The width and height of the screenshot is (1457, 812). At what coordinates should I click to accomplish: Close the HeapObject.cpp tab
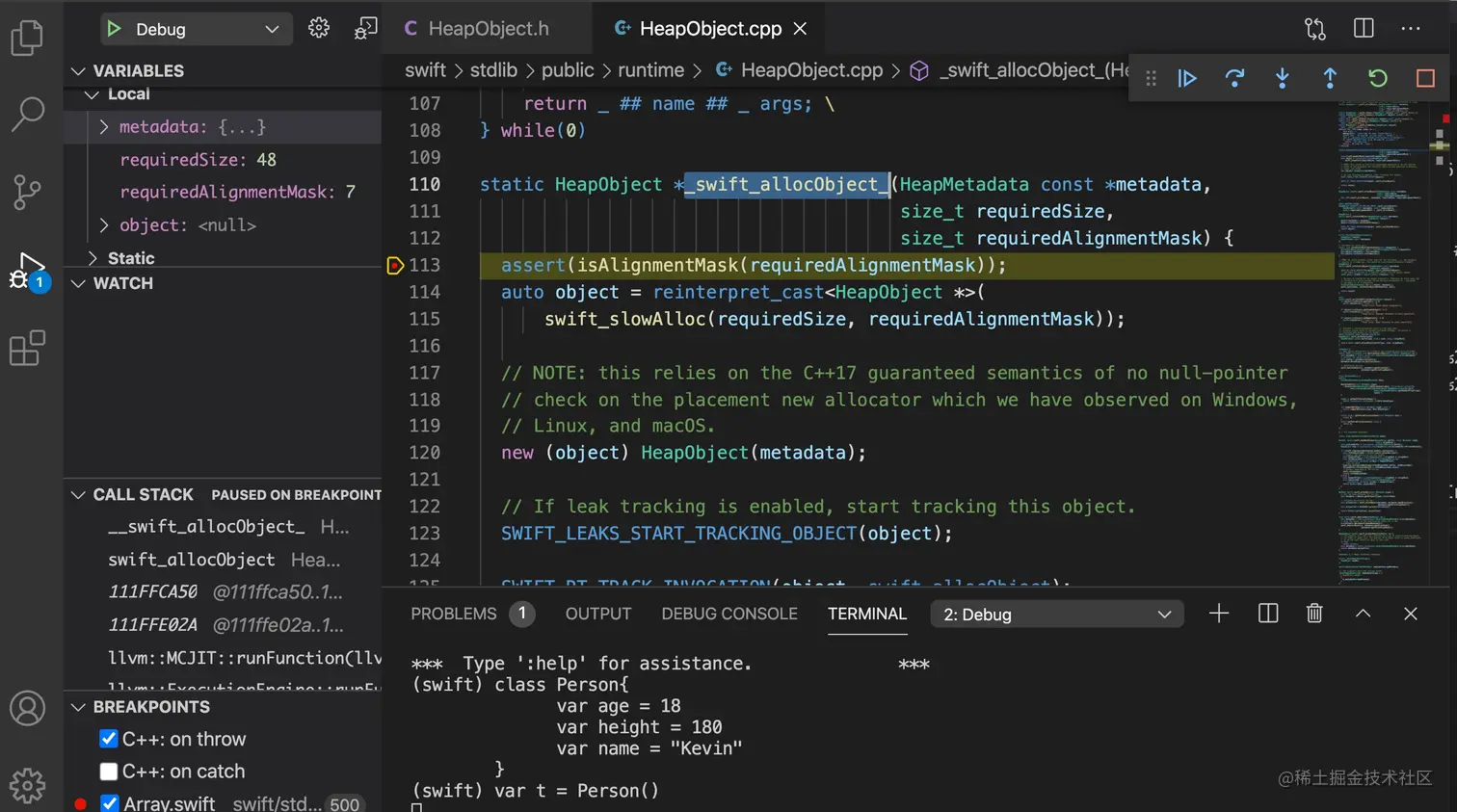click(x=800, y=29)
